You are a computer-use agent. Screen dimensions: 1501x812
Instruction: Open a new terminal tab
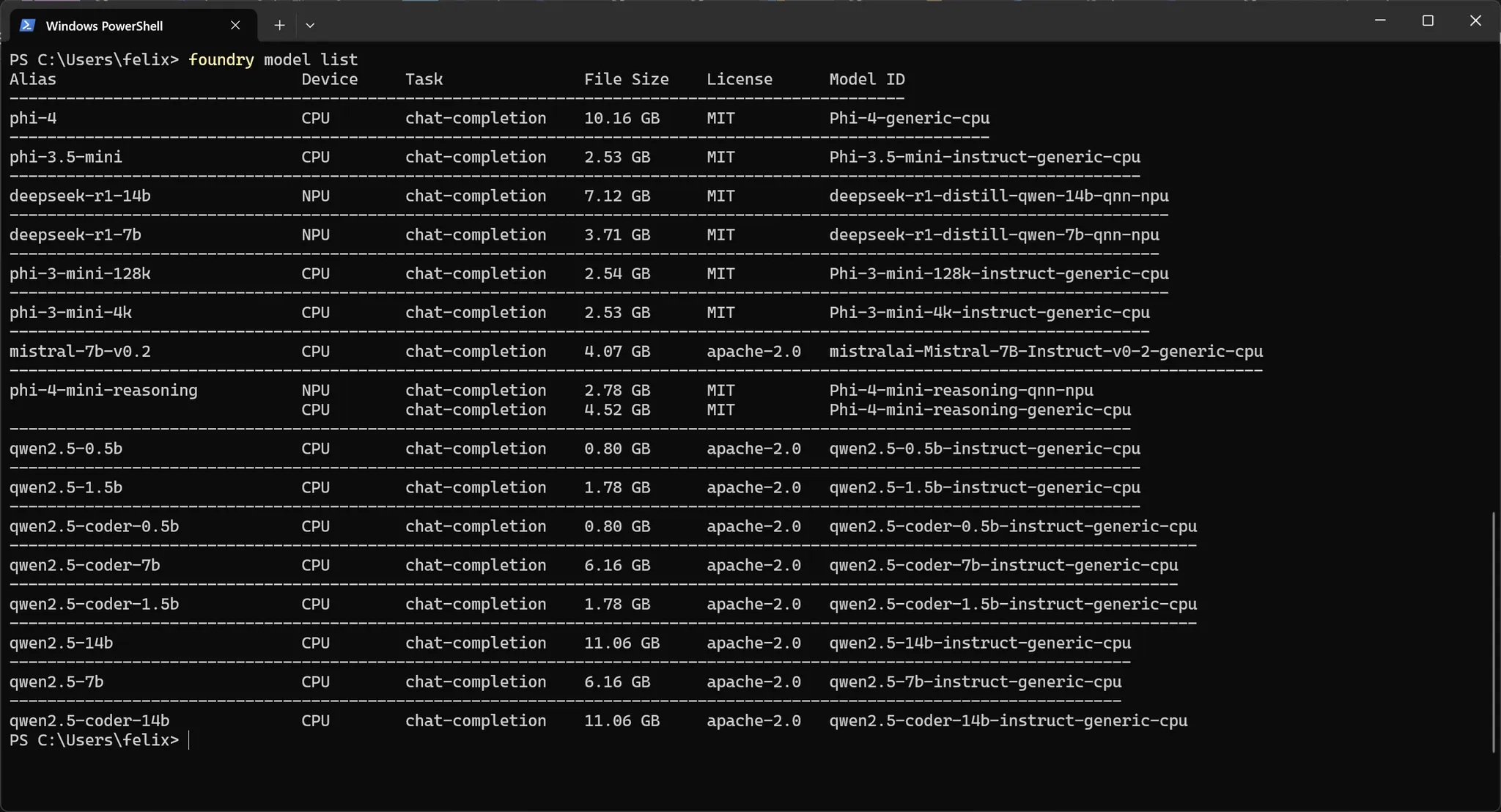[279, 26]
